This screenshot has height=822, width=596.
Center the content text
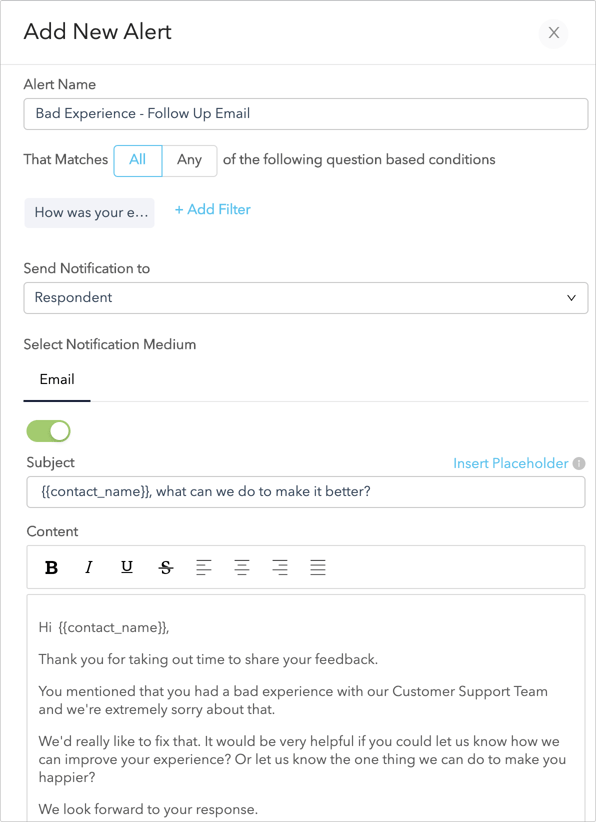(x=242, y=567)
